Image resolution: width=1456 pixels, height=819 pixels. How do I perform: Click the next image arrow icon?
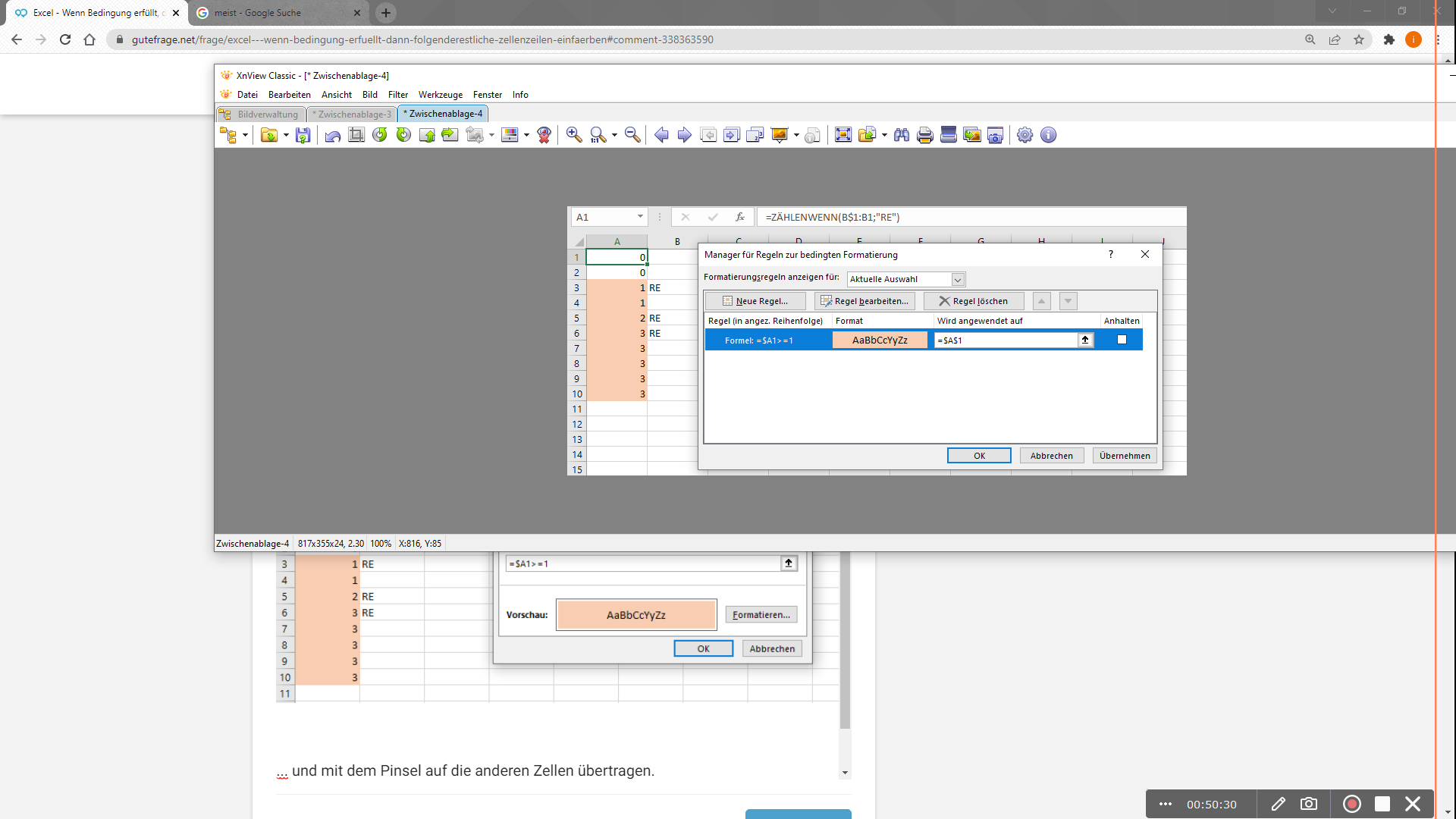(684, 135)
